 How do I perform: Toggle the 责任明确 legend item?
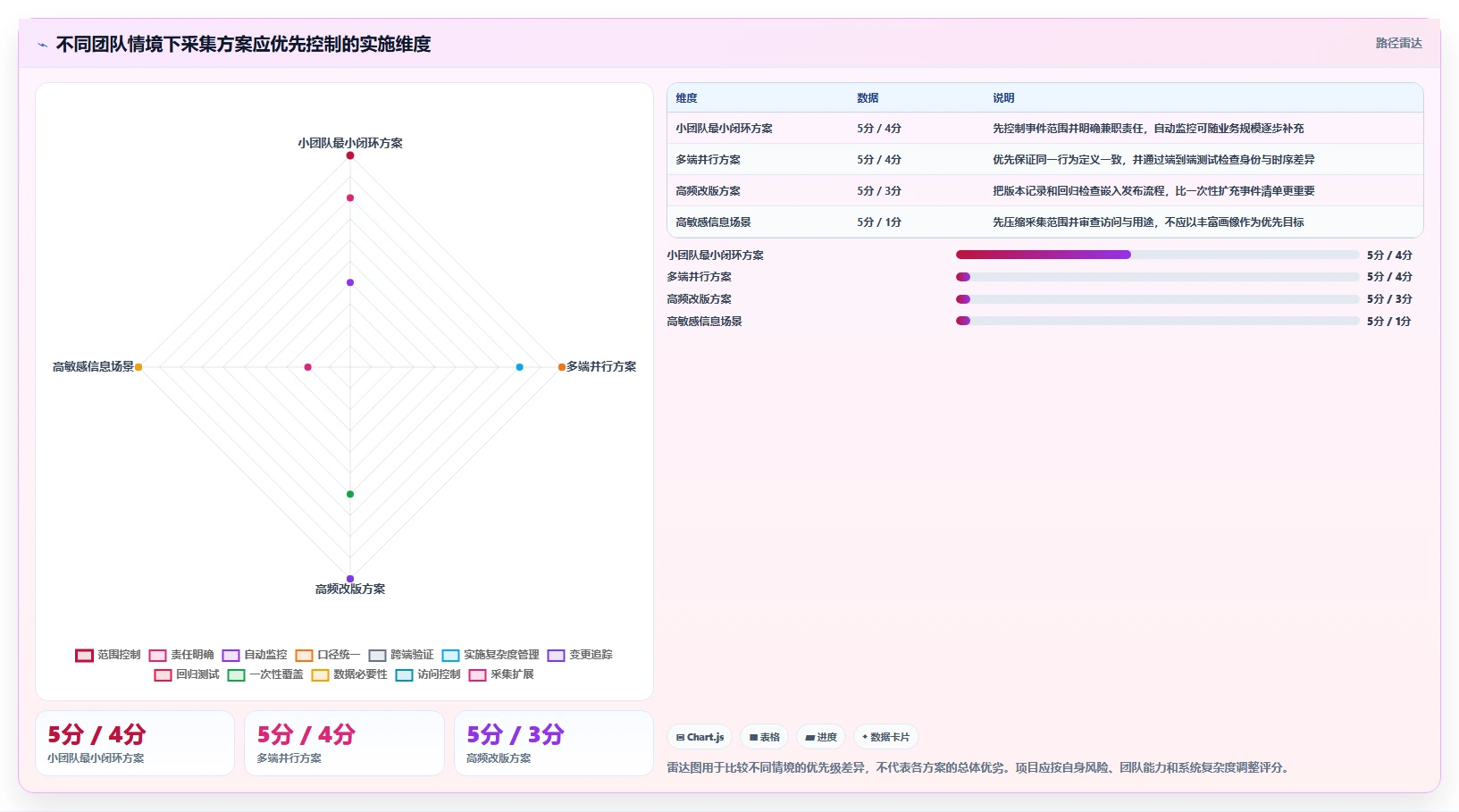tap(181, 655)
